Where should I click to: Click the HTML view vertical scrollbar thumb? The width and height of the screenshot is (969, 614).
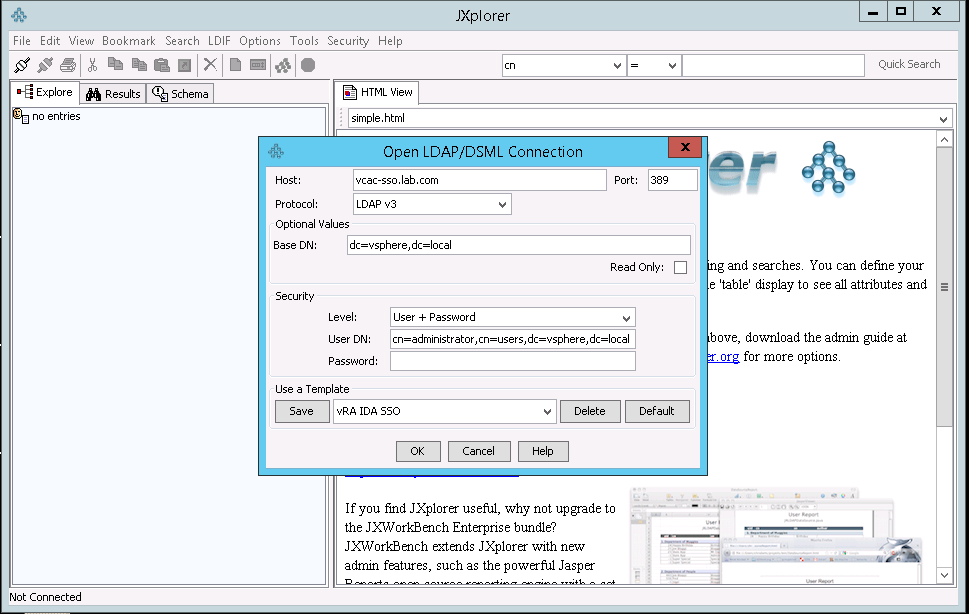(944, 287)
